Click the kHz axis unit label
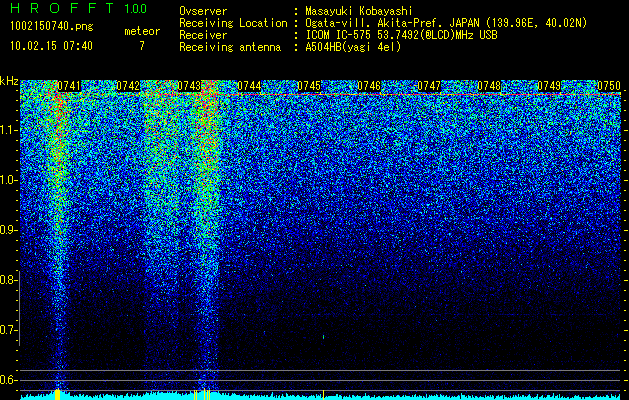629x400 pixels. click(x=9, y=81)
